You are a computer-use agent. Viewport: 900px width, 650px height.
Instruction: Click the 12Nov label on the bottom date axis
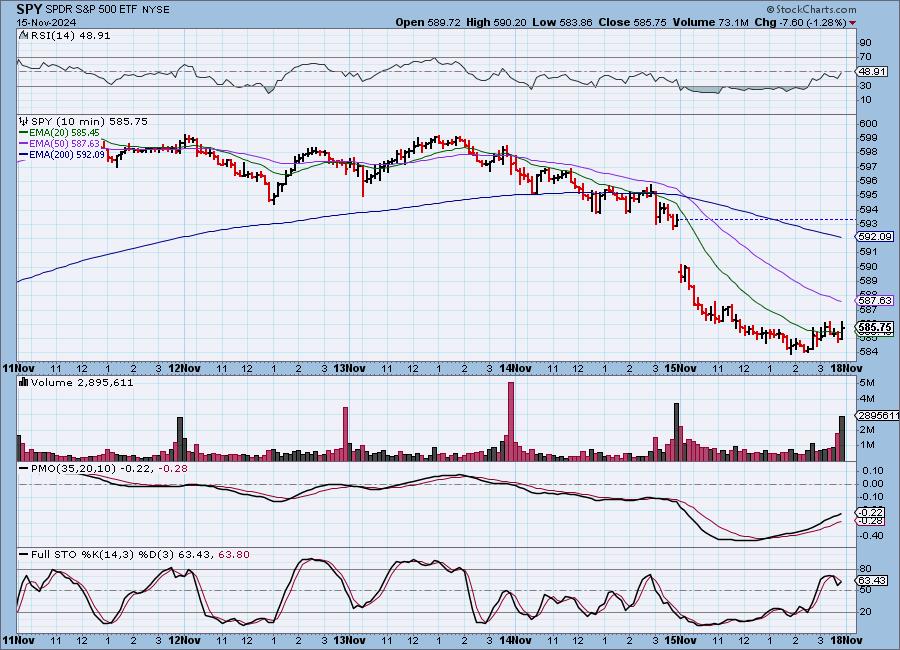click(x=184, y=640)
